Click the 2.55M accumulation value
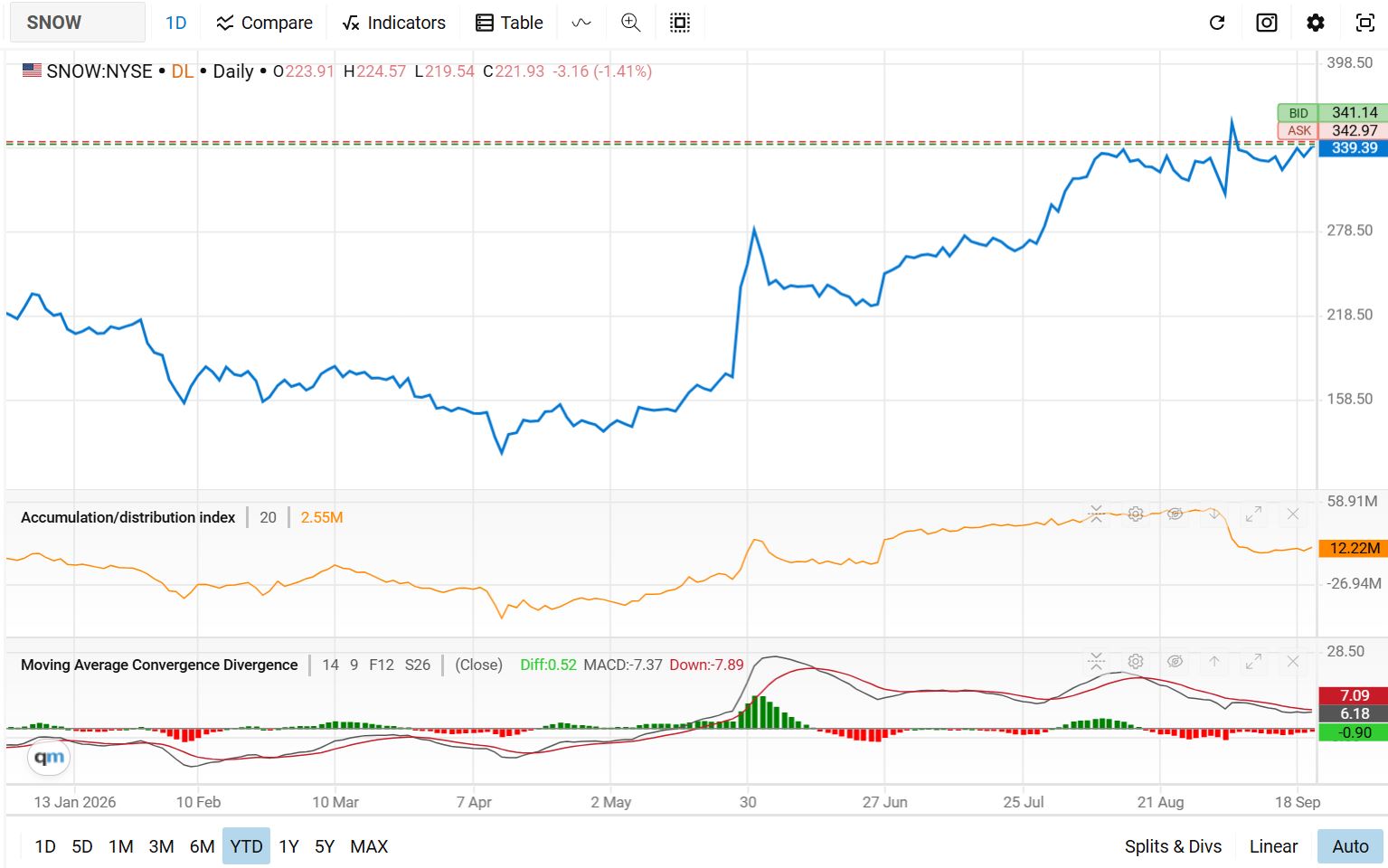1388x868 pixels. click(322, 517)
